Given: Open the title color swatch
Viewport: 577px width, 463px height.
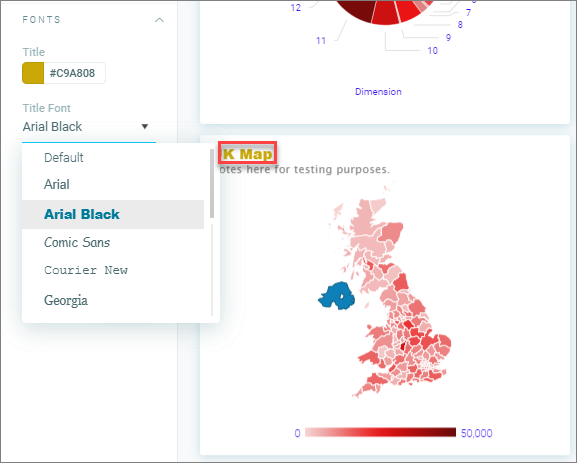Looking at the screenshot, I should coord(33,73).
